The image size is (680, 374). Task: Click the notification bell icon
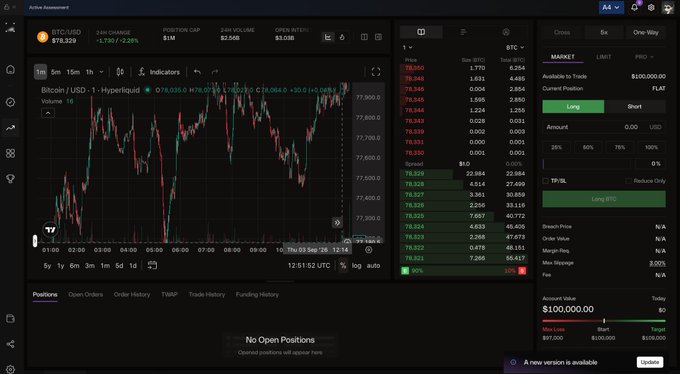[x=634, y=7]
